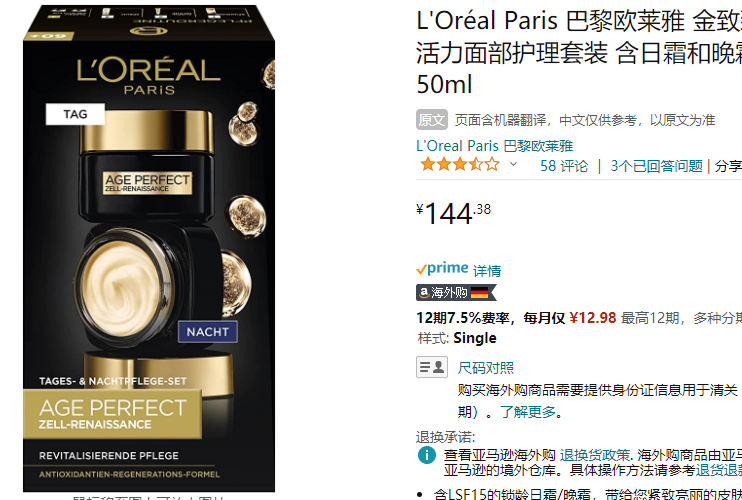Click the L'Oréal product box image

tap(149, 248)
